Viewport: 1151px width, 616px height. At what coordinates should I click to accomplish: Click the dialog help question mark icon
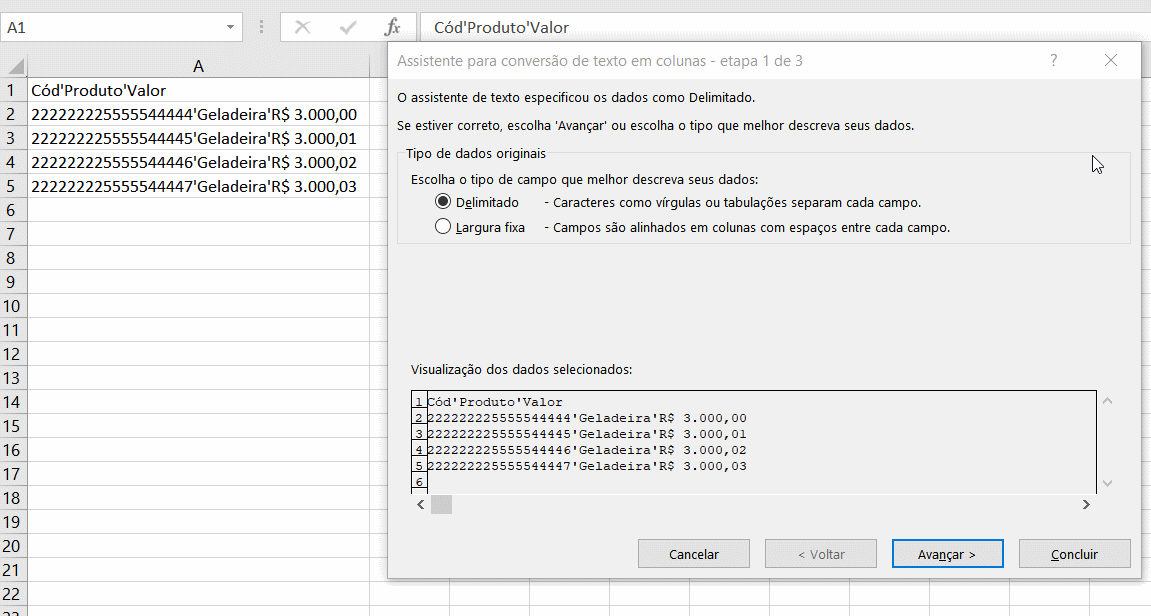click(1053, 61)
